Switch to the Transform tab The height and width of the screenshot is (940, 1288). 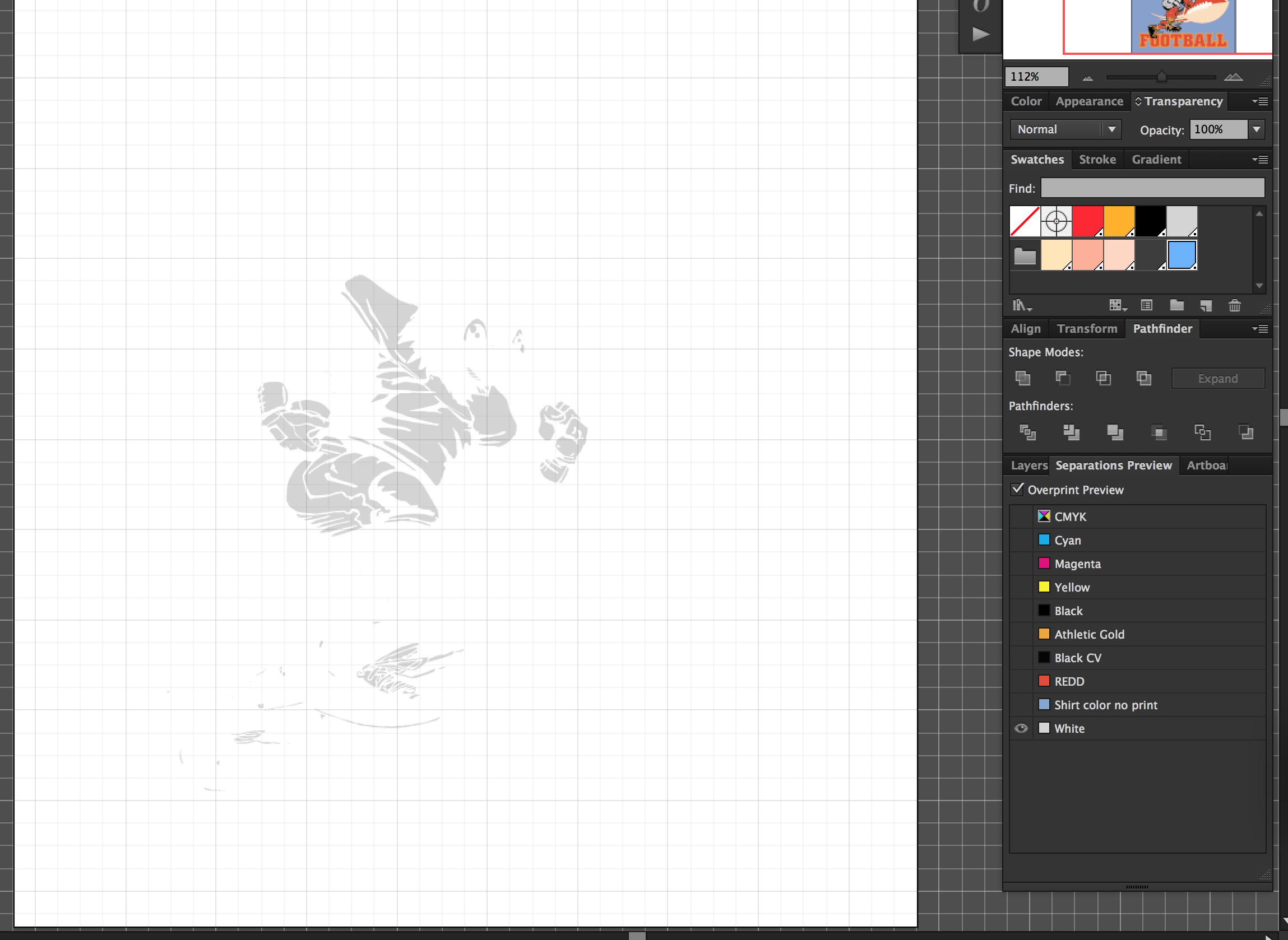[1087, 329]
